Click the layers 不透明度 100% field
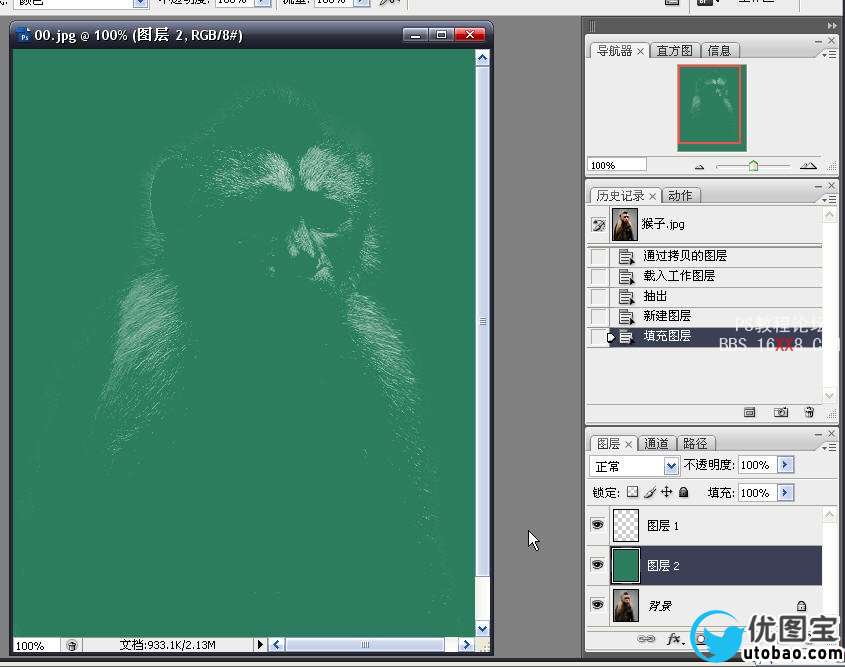The height and width of the screenshot is (667, 845). [x=758, y=465]
